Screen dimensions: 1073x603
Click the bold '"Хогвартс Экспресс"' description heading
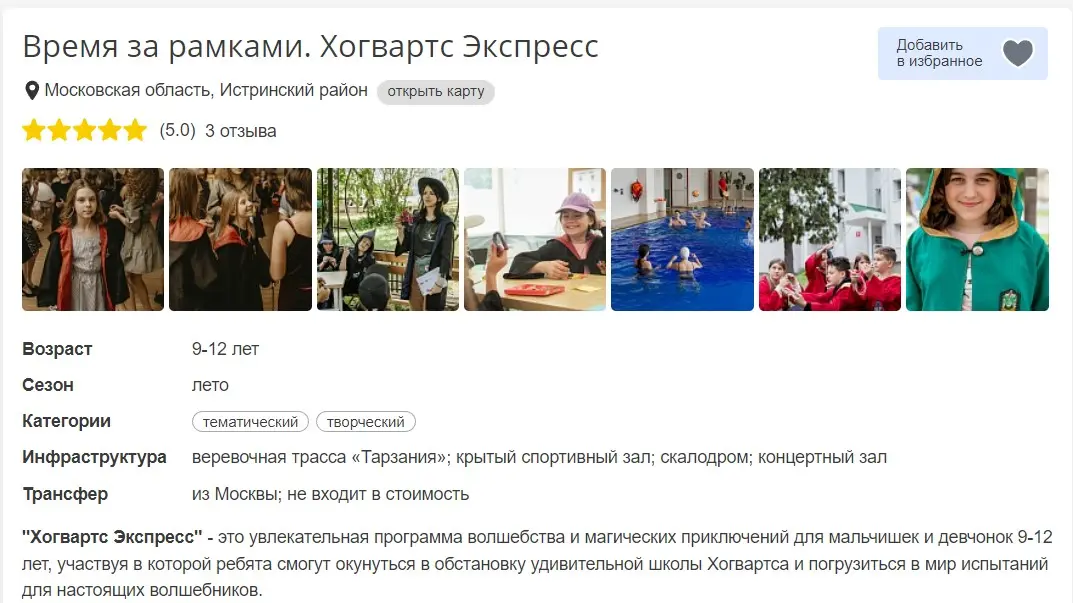[112, 537]
